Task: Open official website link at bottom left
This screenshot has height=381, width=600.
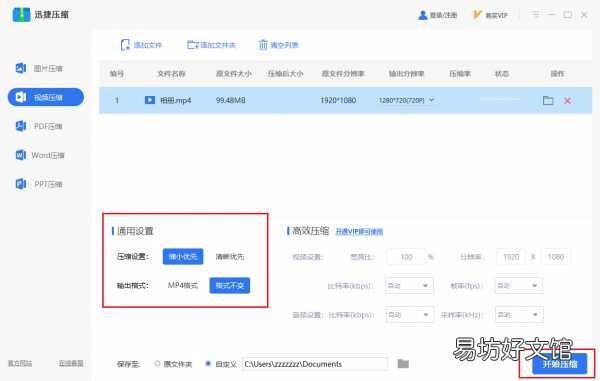Action: (20, 363)
